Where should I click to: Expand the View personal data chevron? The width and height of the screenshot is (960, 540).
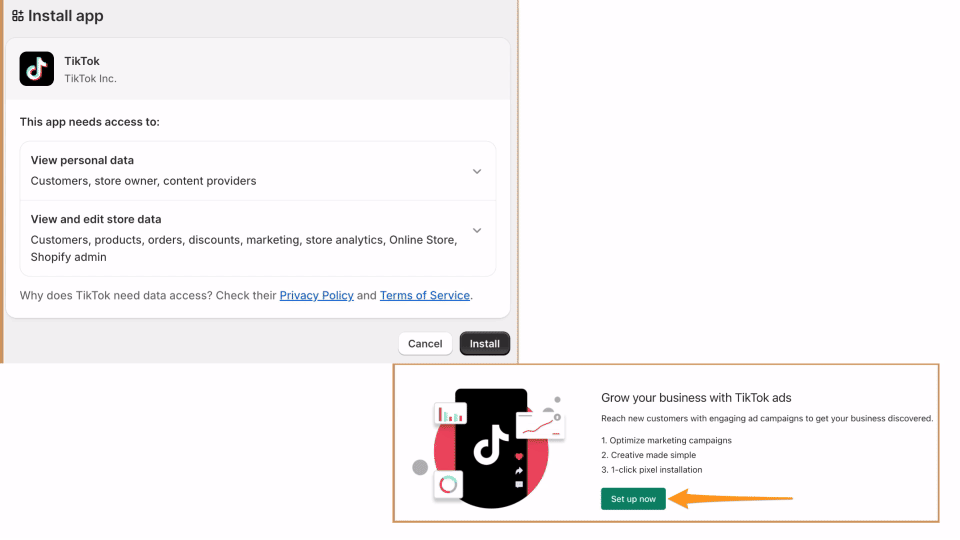pos(477,171)
